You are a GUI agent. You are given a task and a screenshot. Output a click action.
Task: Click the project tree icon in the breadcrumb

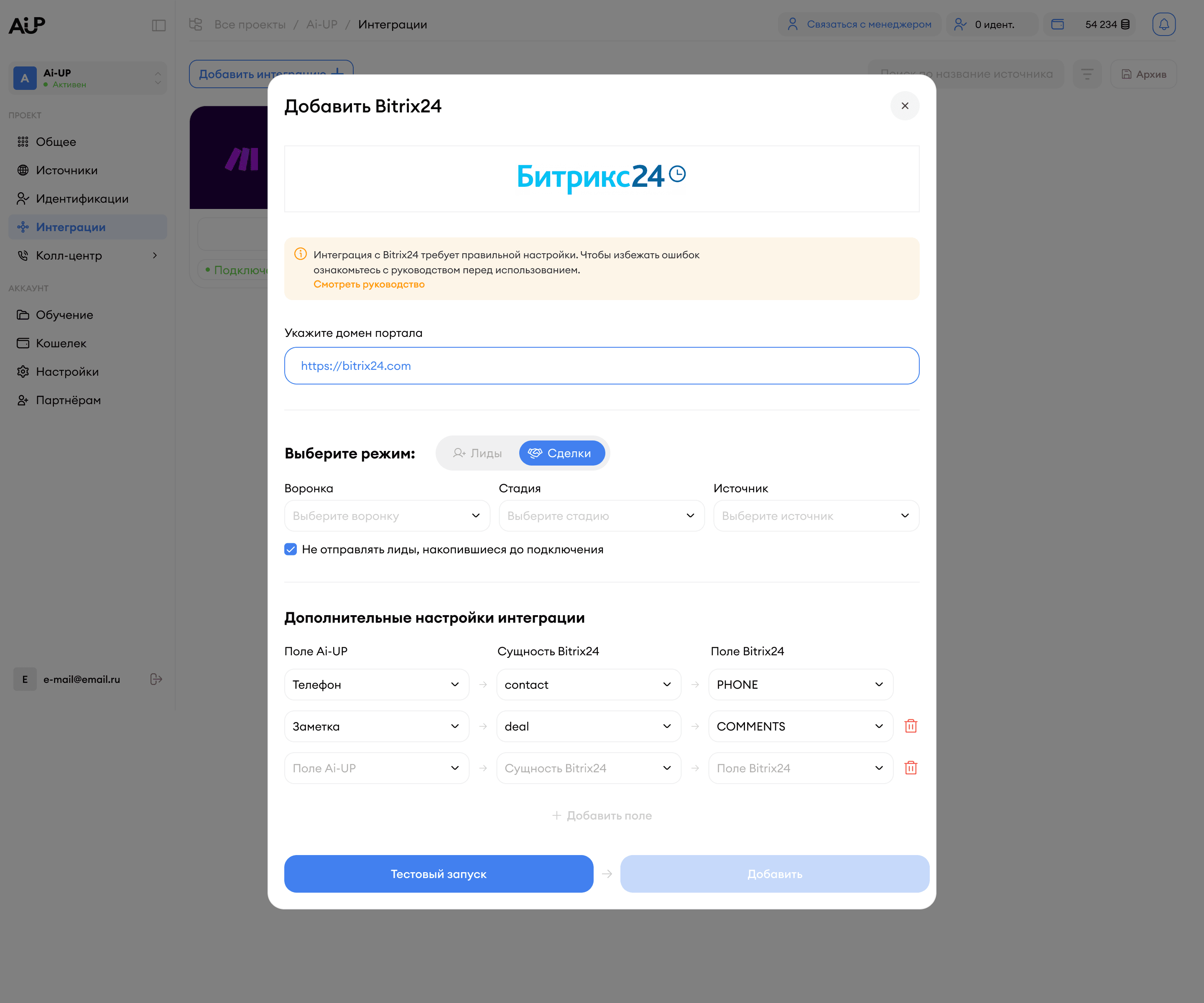pos(196,24)
